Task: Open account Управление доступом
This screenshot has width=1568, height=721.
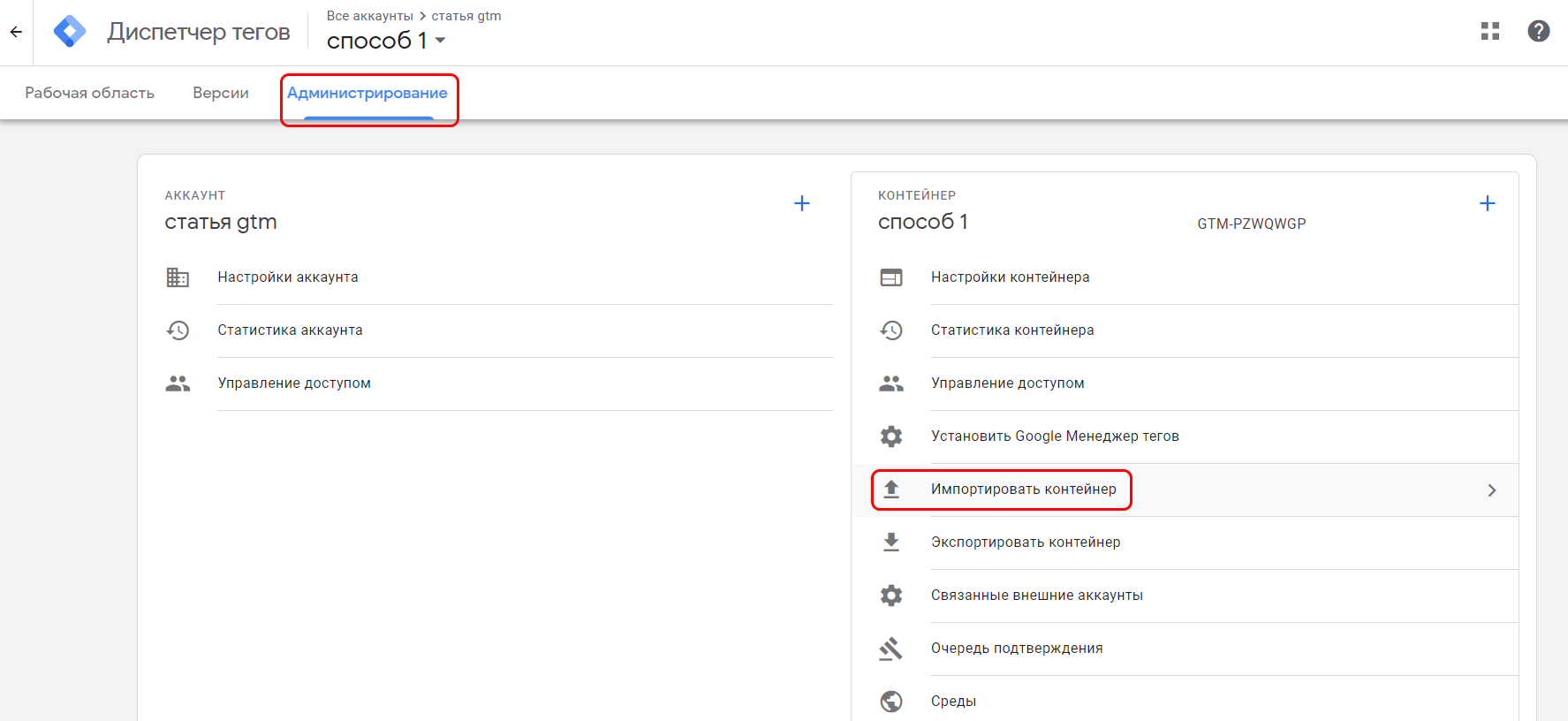Action: pyautogui.click(x=294, y=383)
